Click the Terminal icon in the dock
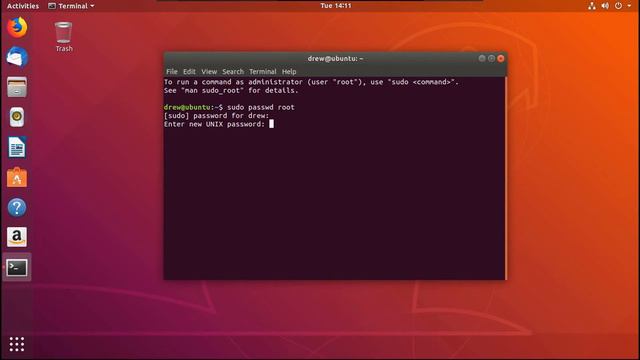 click(x=17, y=267)
